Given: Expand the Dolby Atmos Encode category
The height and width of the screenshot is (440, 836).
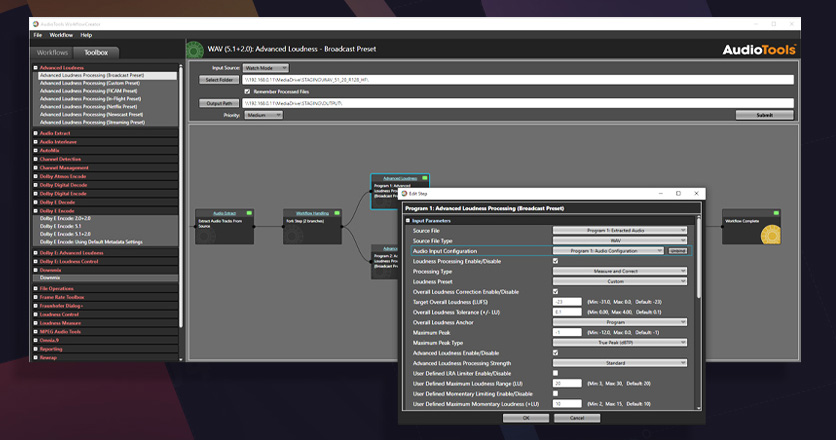Looking at the screenshot, I should [36, 177].
